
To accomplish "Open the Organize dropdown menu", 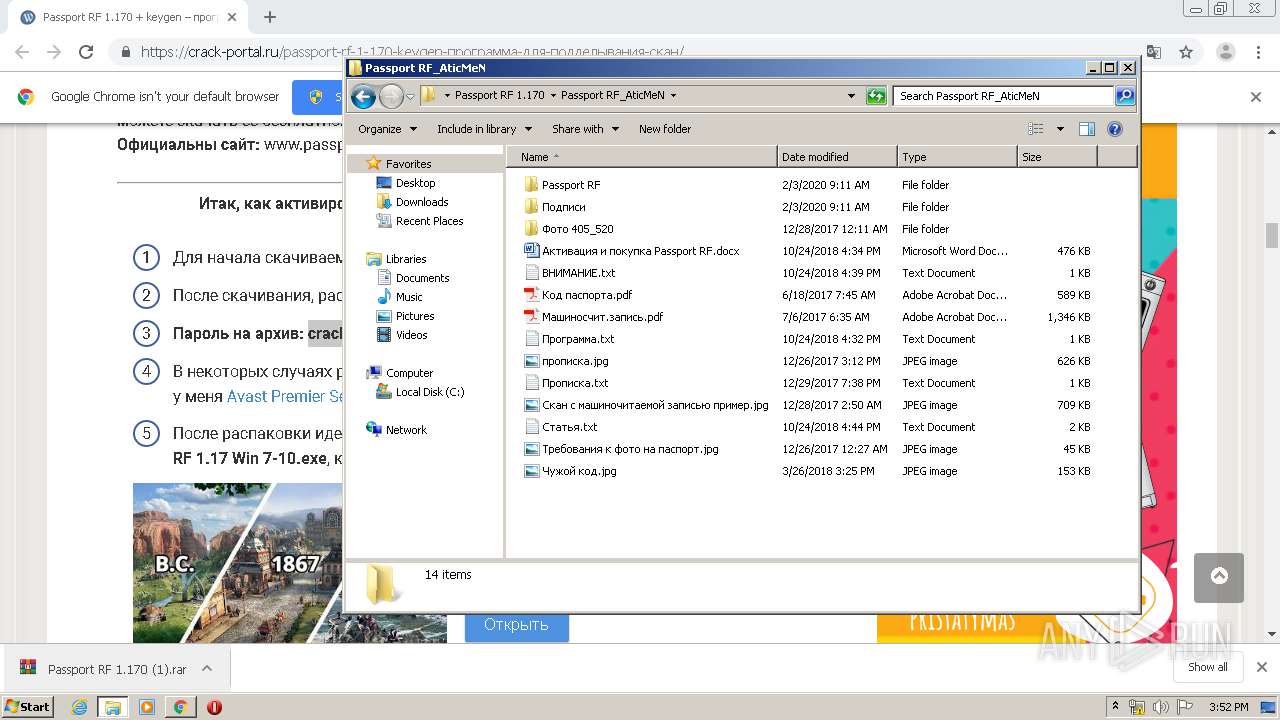I will pos(386,129).
